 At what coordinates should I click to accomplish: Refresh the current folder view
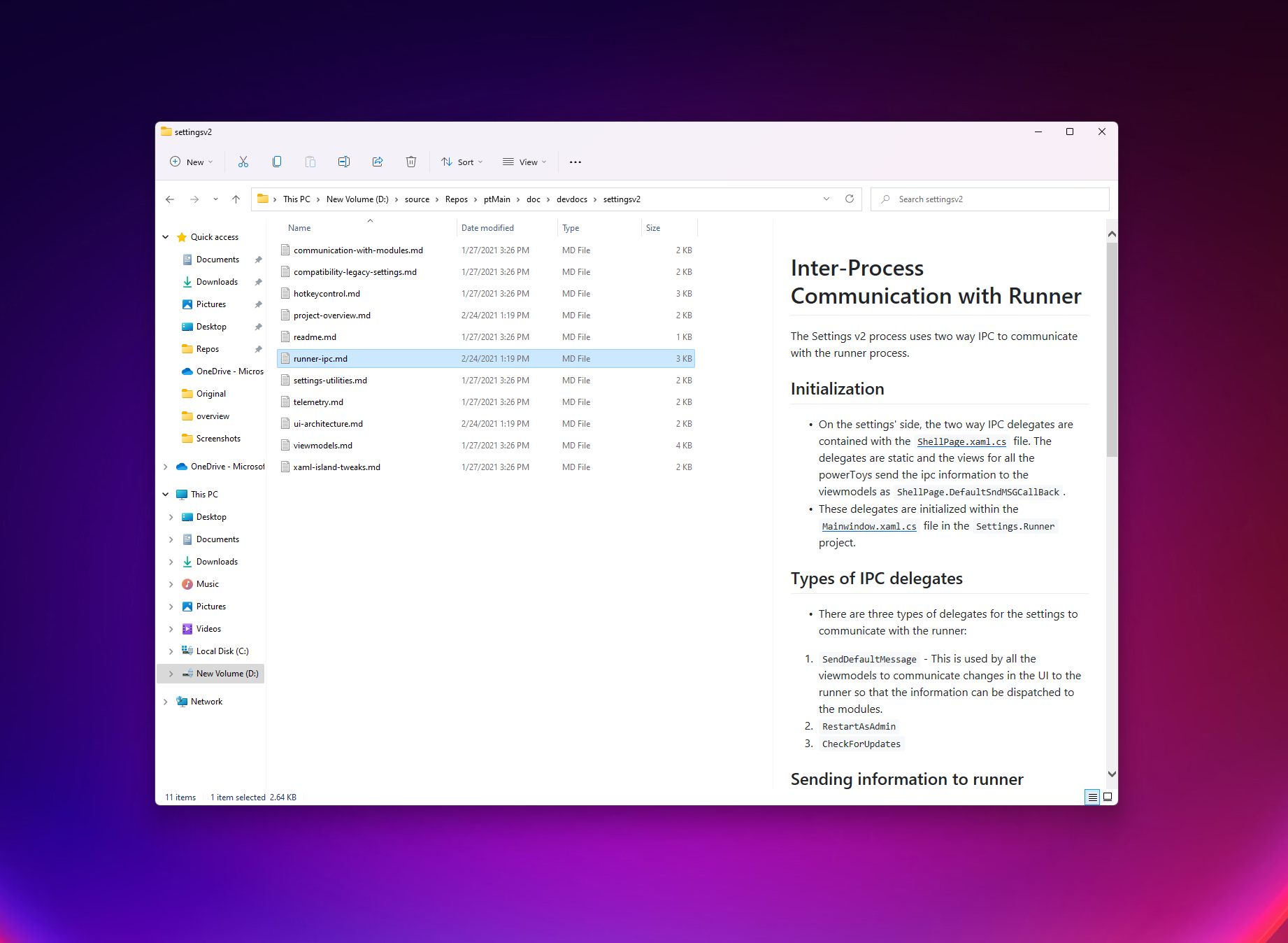click(850, 199)
